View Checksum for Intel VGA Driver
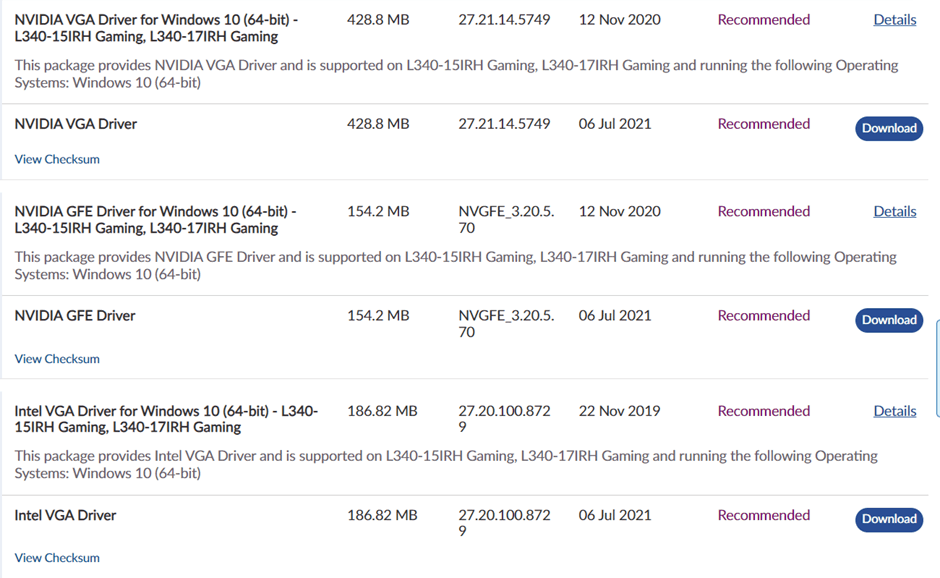Screen dimensions: 940x578 pos(57,558)
